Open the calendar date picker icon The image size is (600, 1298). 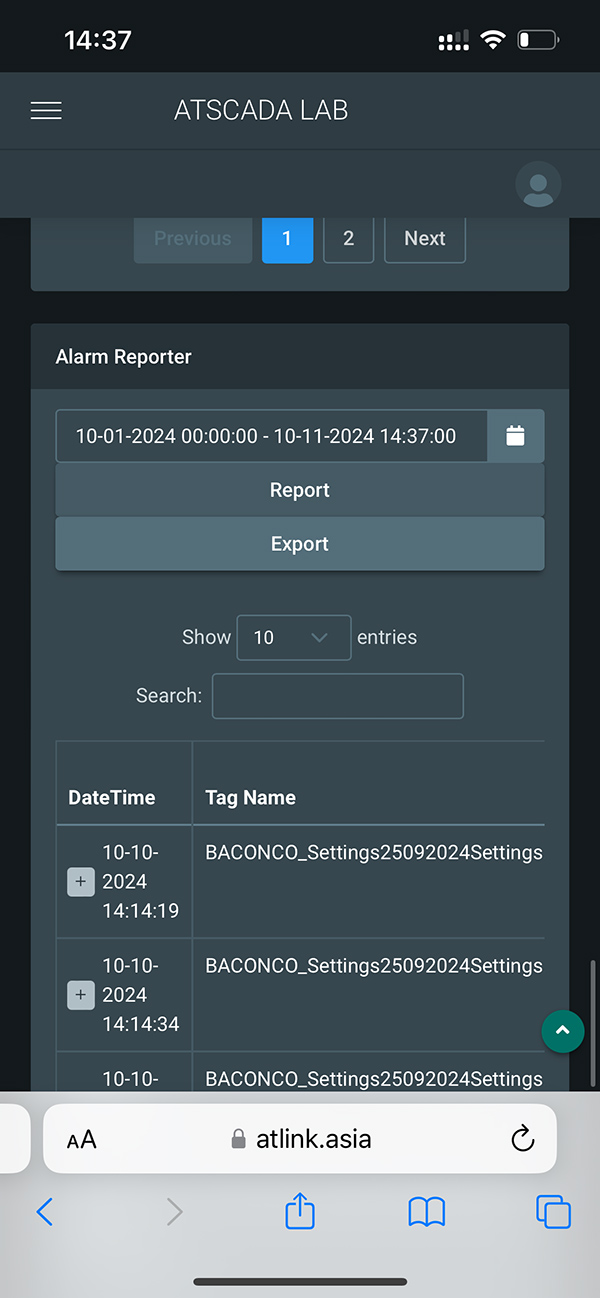tap(515, 436)
